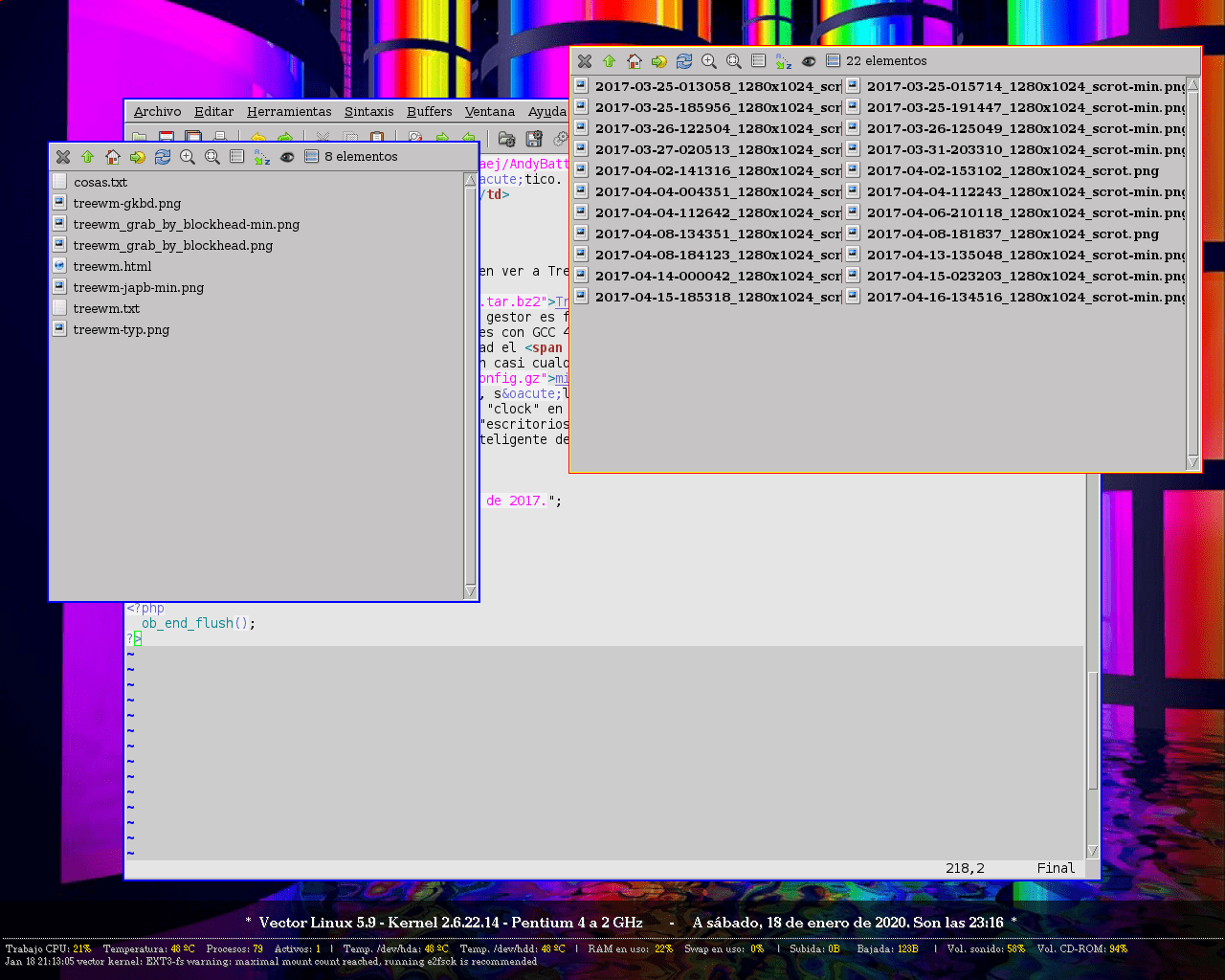Select screenshot file 2017-04-04-004351_1280x1024
The width and height of the screenshot is (1225, 980).
[x=707, y=191]
